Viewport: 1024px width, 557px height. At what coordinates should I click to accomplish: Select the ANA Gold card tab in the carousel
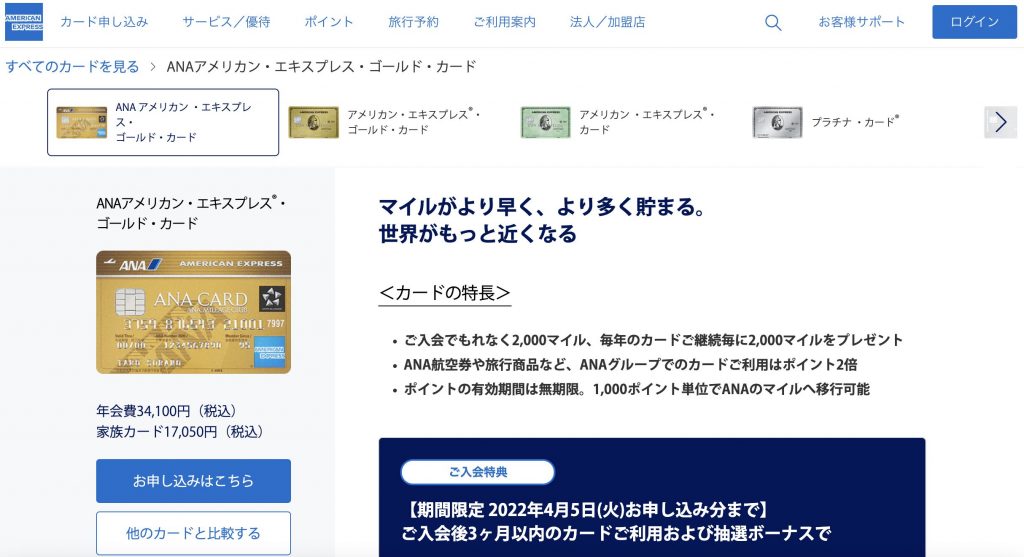[163, 122]
